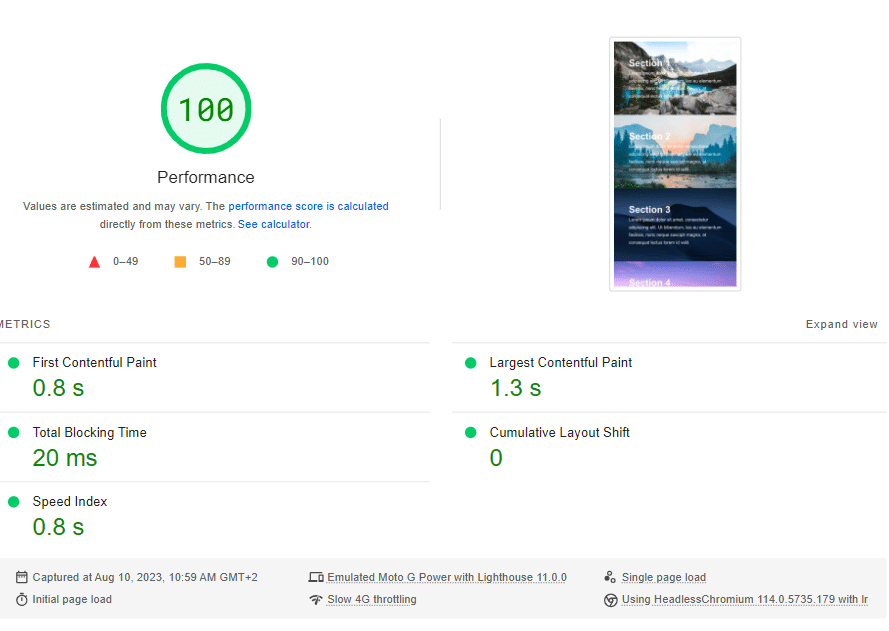Click the device icon next to Emulated Moto G Power

tap(316, 577)
